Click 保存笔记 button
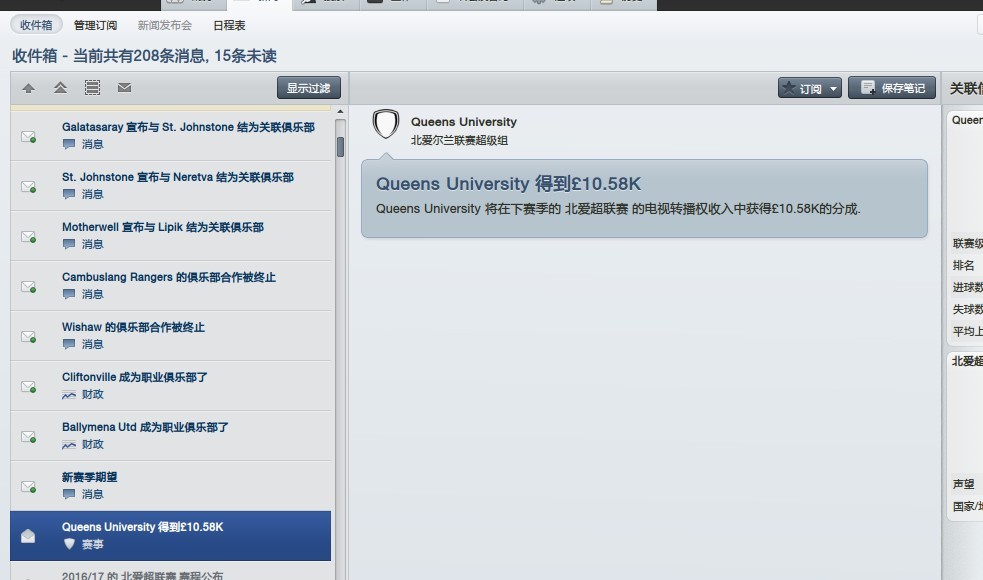This screenshot has height=580, width=983. pos(891,88)
